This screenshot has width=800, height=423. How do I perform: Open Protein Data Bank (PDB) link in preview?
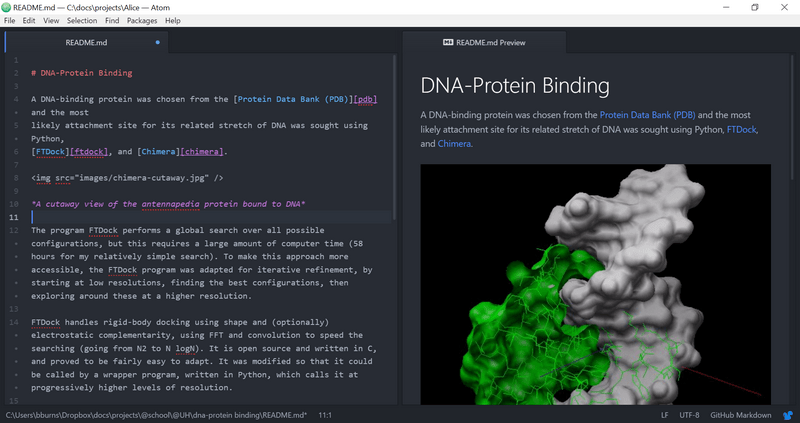pos(647,115)
